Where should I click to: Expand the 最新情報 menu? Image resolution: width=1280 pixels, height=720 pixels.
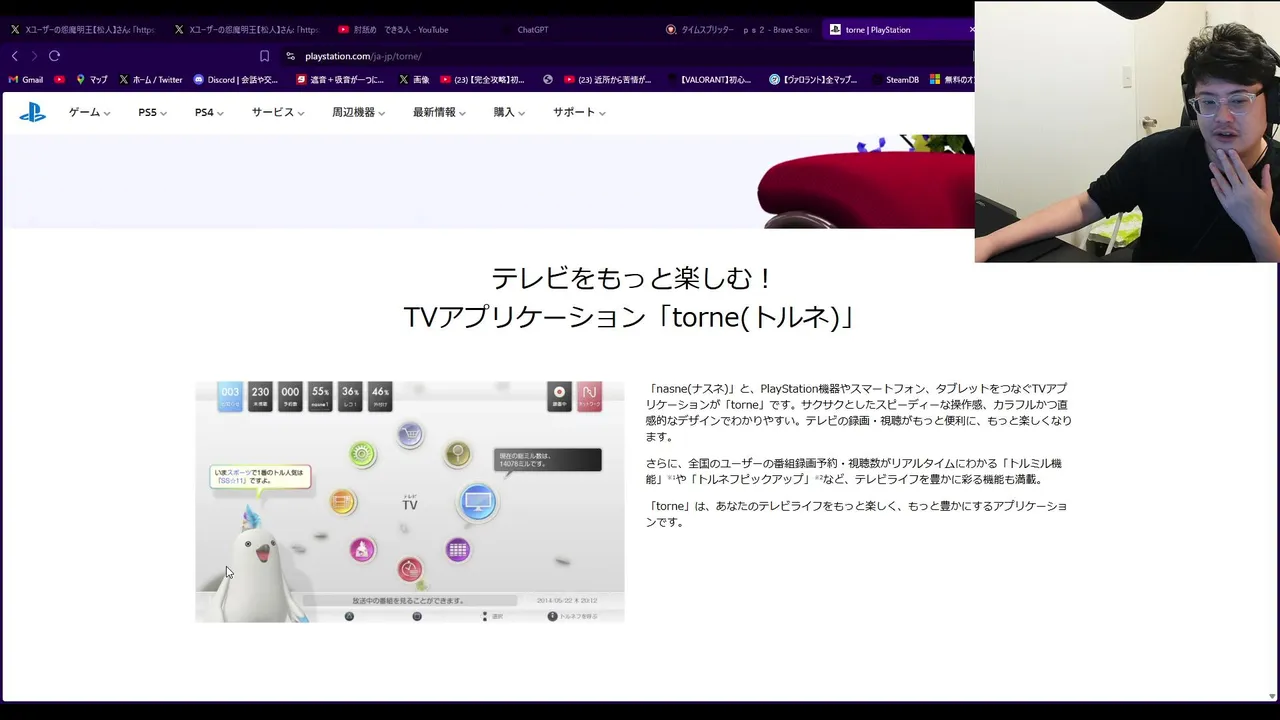point(439,112)
